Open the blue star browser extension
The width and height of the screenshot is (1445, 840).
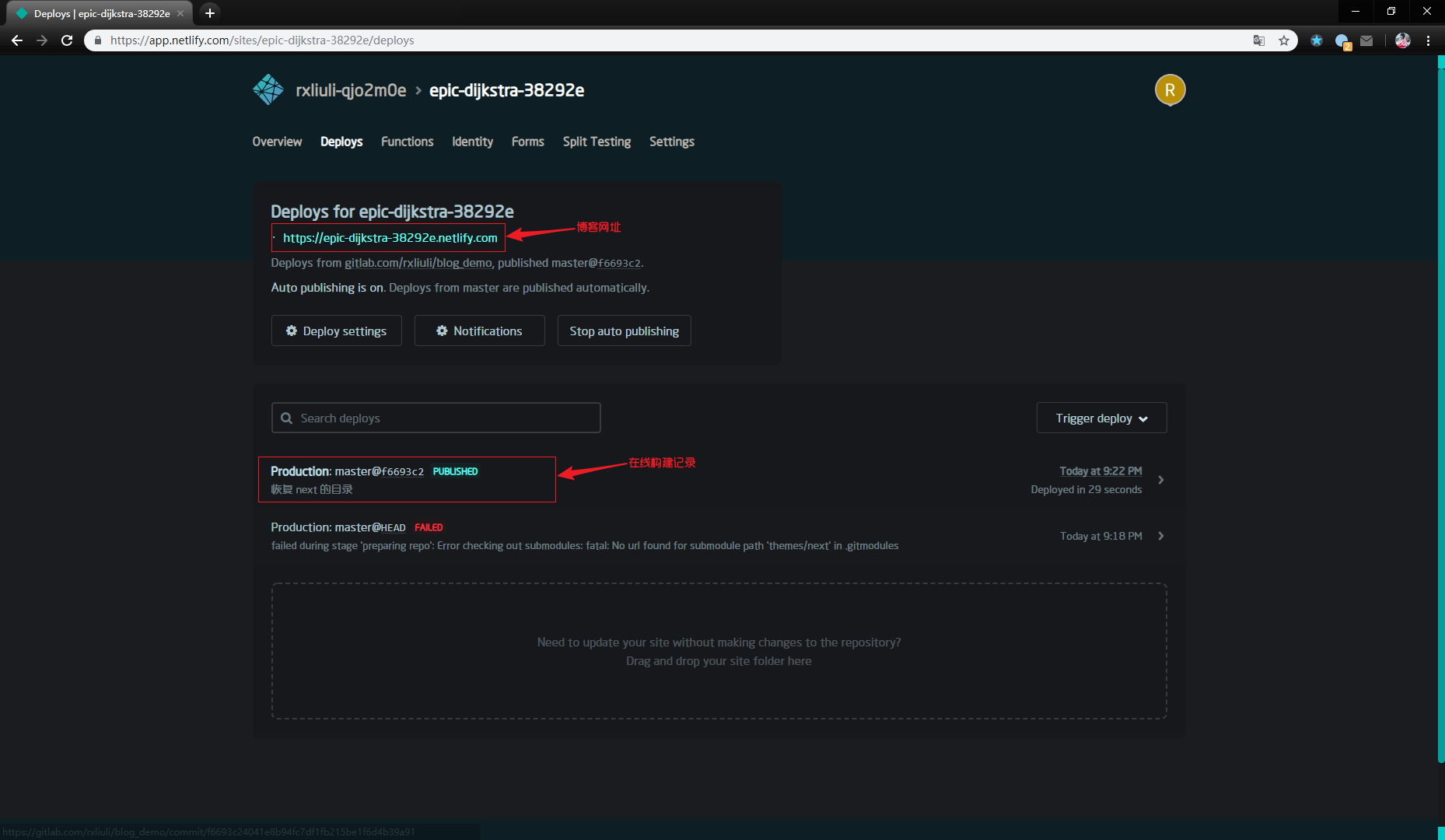tap(1317, 40)
